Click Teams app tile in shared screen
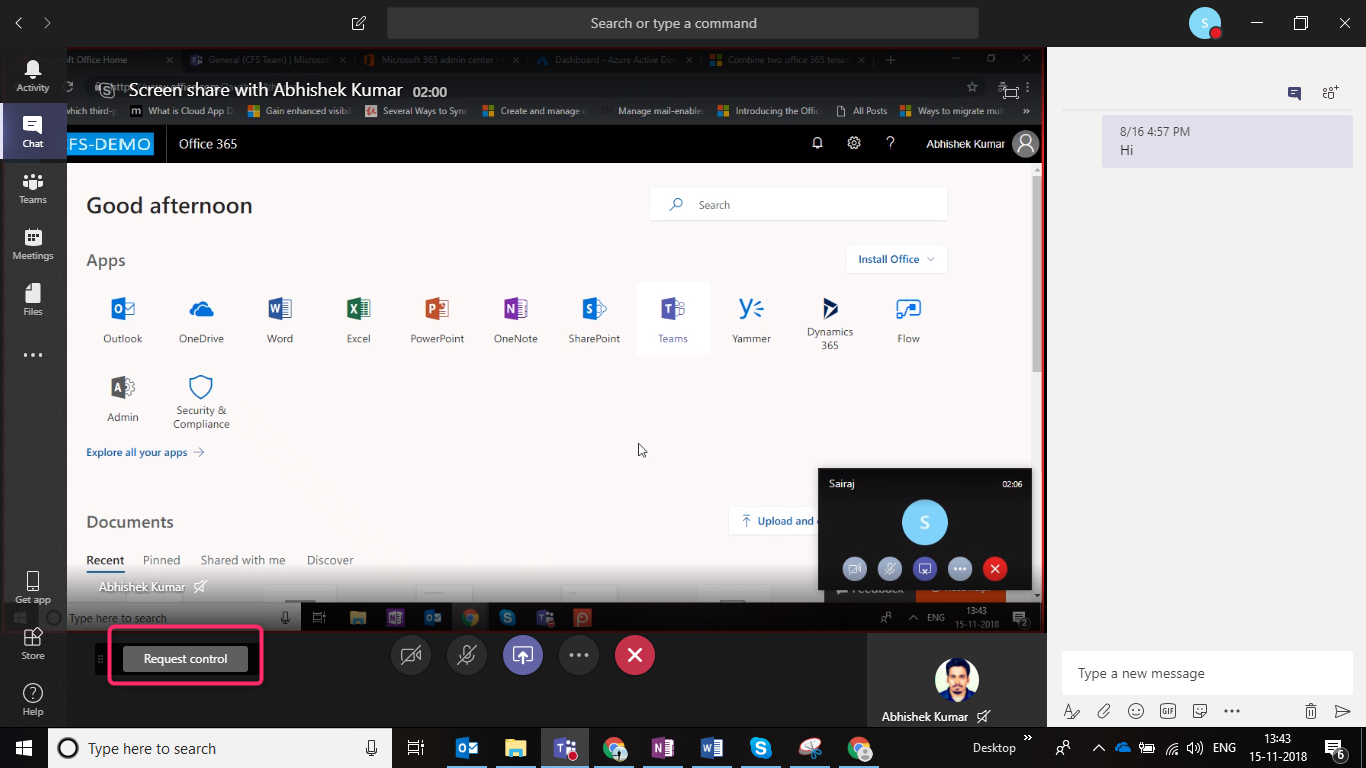Image resolution: width=1366 pixels, height=768 pixels. (673, 319)
